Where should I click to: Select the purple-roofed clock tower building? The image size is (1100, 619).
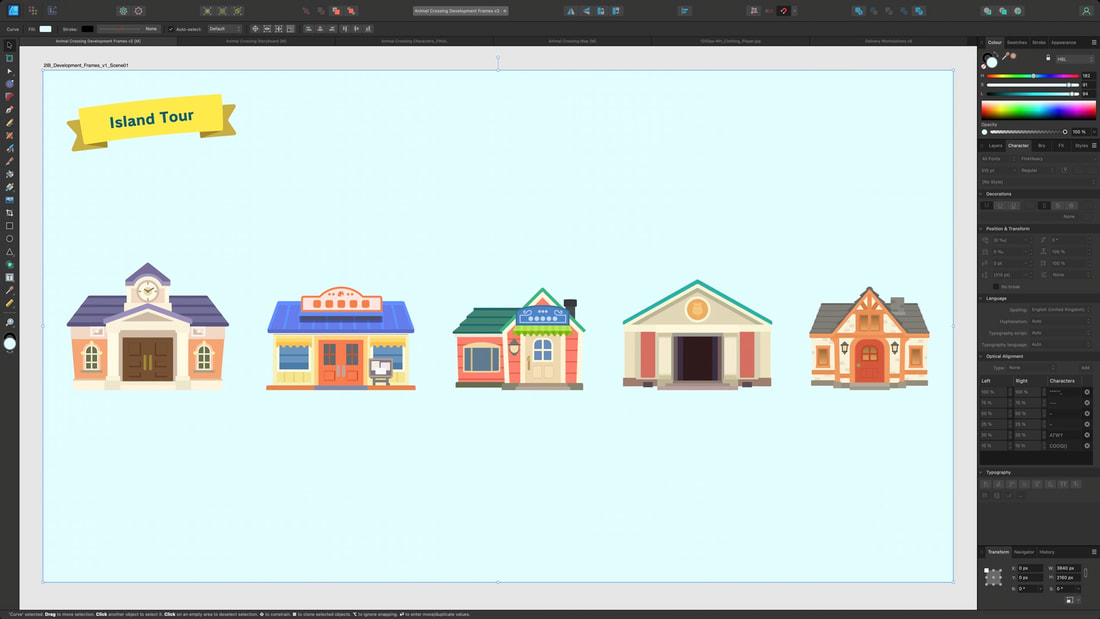(x=147, y=326)
